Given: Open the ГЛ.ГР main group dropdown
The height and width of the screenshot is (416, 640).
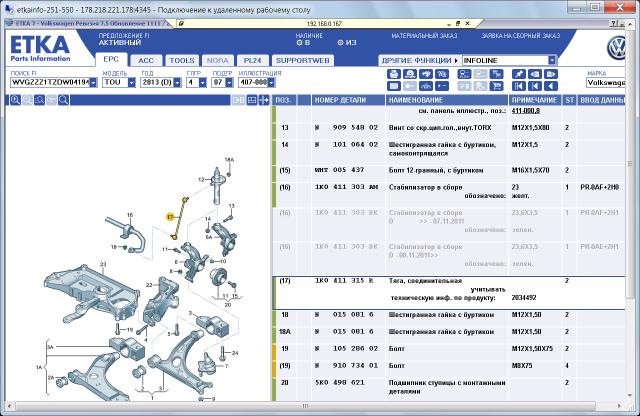Looking at the screenshot, I should [203, 82].
